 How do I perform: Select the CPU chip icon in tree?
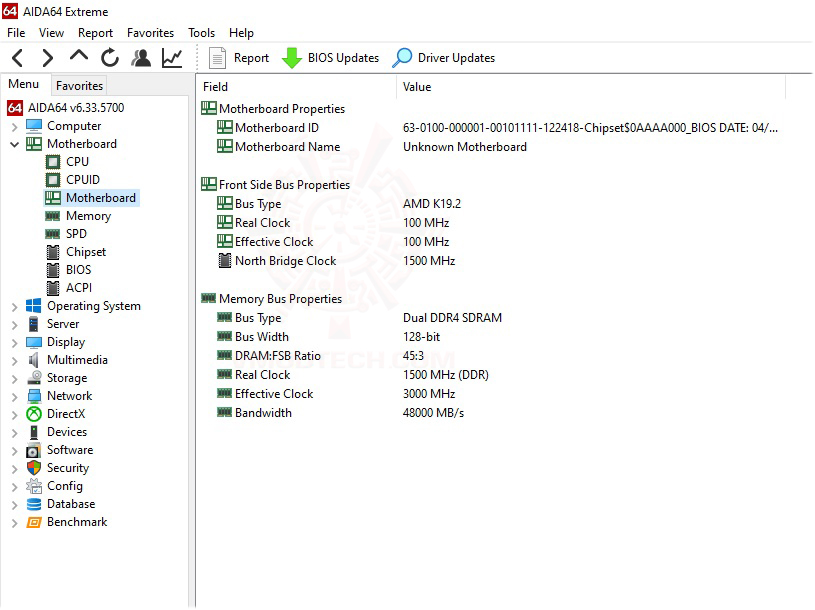(52, 162)
